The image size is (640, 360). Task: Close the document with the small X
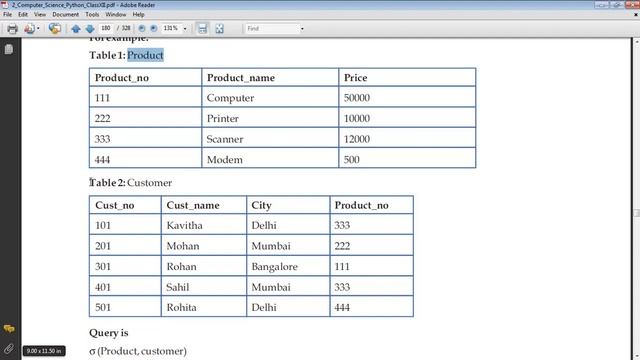tap(636, 15)
